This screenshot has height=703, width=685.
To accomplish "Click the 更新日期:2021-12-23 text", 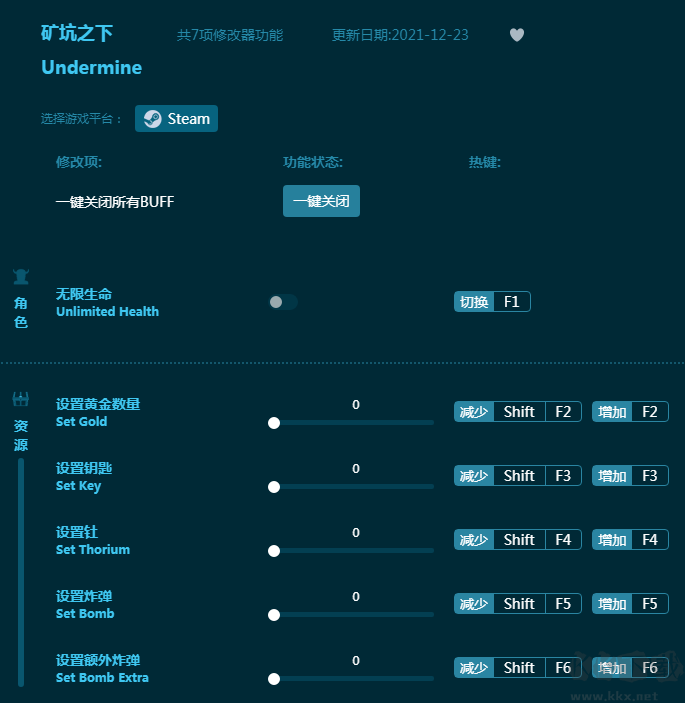I will pos(400,35).
